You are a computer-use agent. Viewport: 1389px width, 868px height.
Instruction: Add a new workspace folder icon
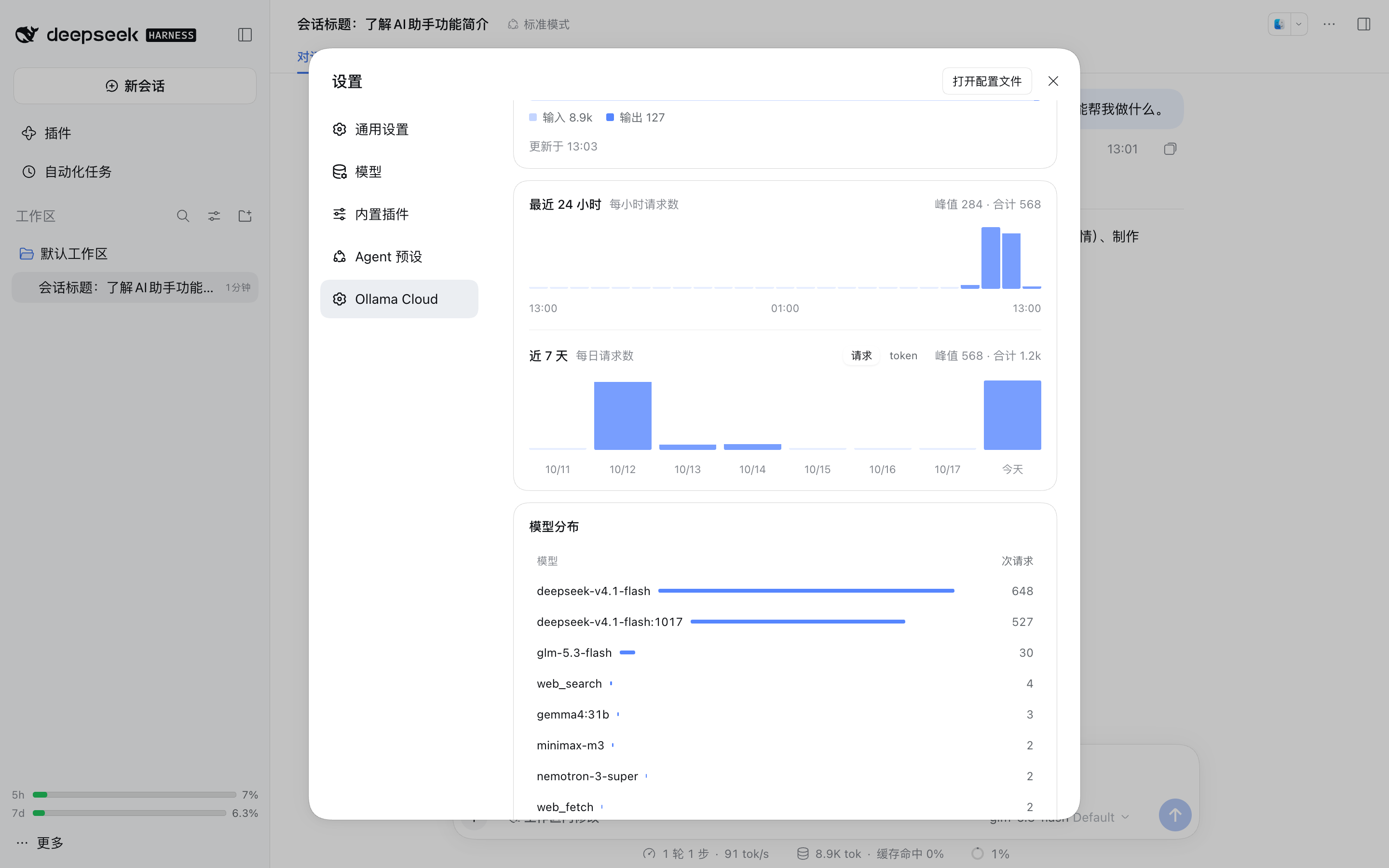coord(245,216)
